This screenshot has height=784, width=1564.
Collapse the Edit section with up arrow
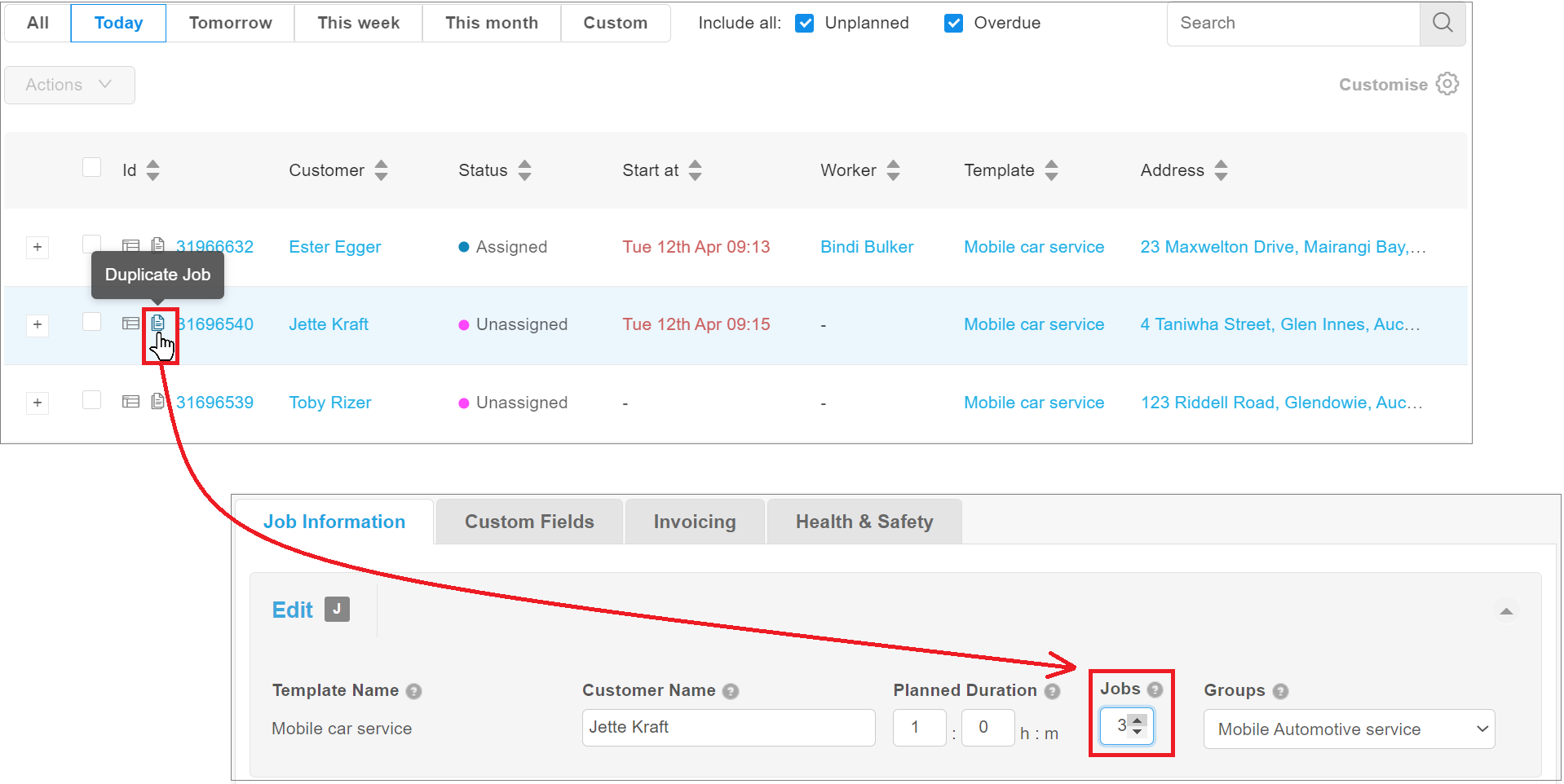pyautogui.click(x=1506, y=611)
